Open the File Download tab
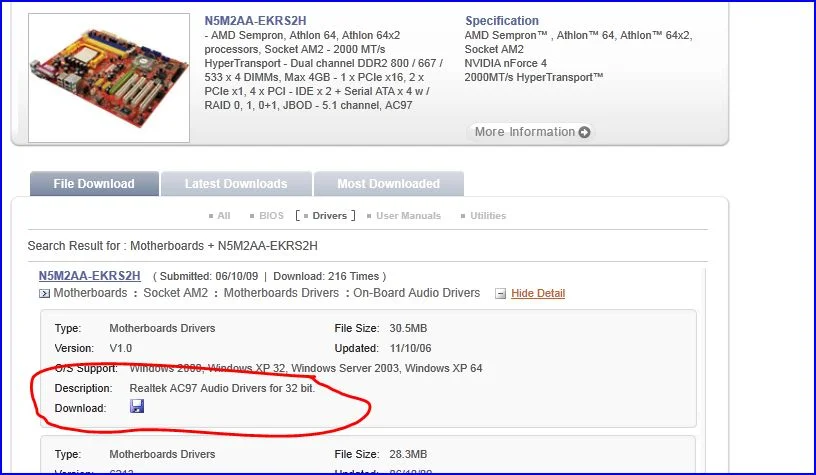Viewport: 816px width, 475px height. pos(94,184)
